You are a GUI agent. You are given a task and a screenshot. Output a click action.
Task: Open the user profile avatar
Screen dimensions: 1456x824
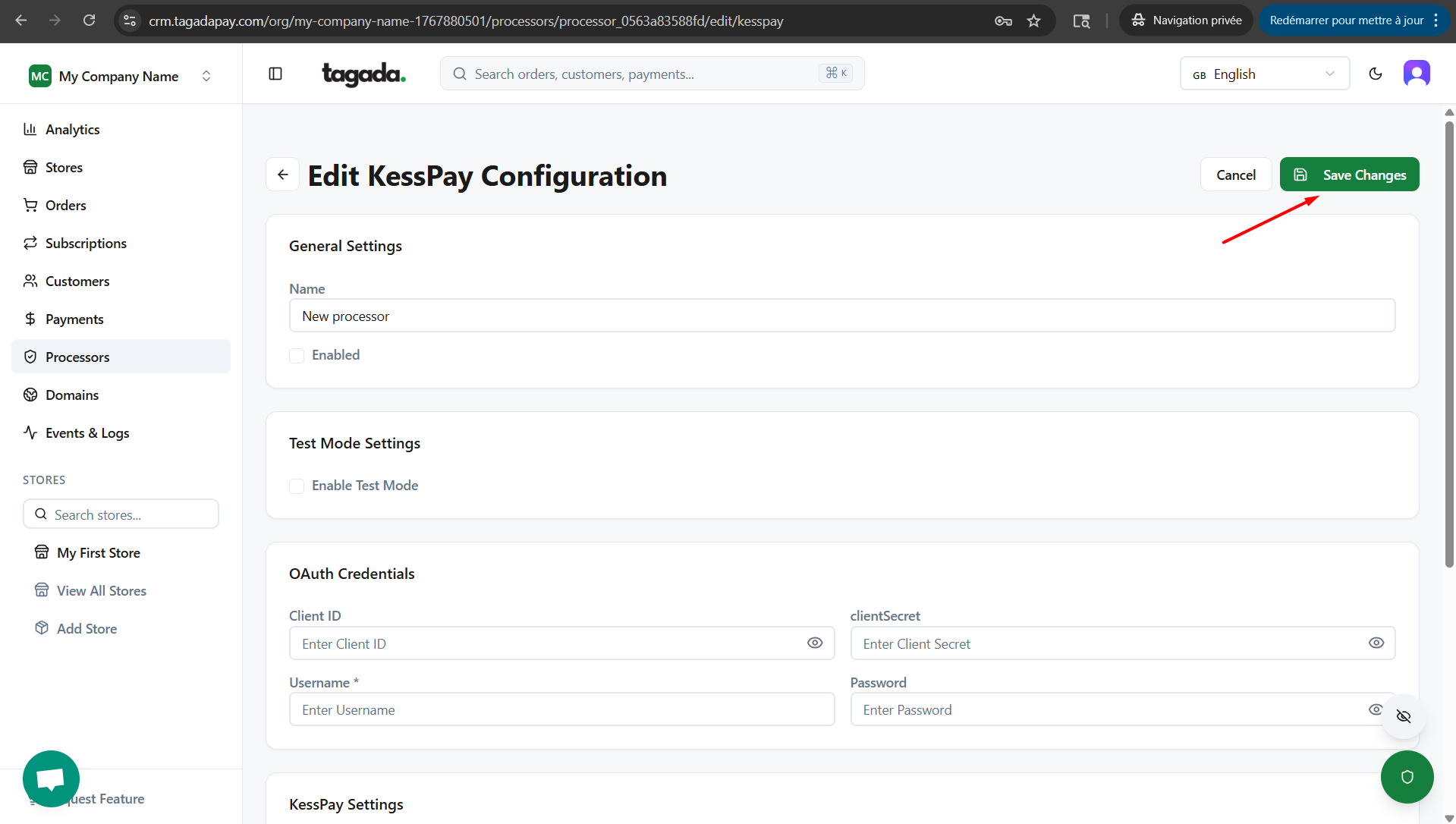(1416, 74)
